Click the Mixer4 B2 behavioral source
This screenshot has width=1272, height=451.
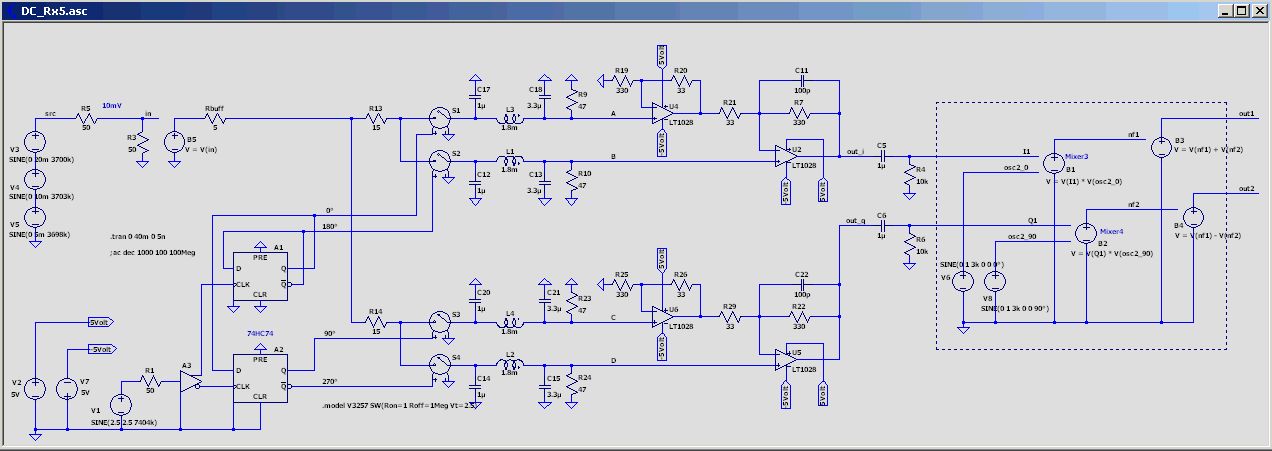1086,233
